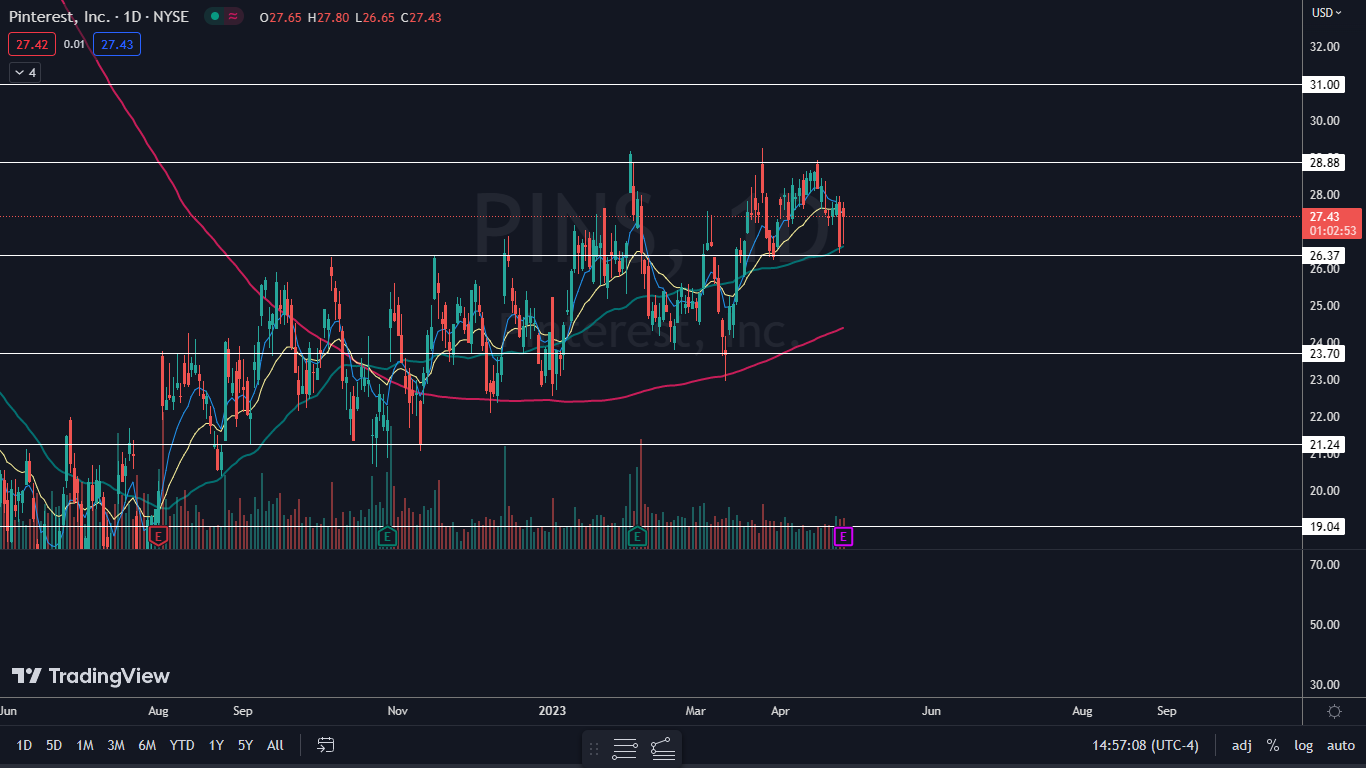Viewport: 1366px width, 768px height.
Task: Click the blue 27.43 buy price button
Action: tap(117, 44)
